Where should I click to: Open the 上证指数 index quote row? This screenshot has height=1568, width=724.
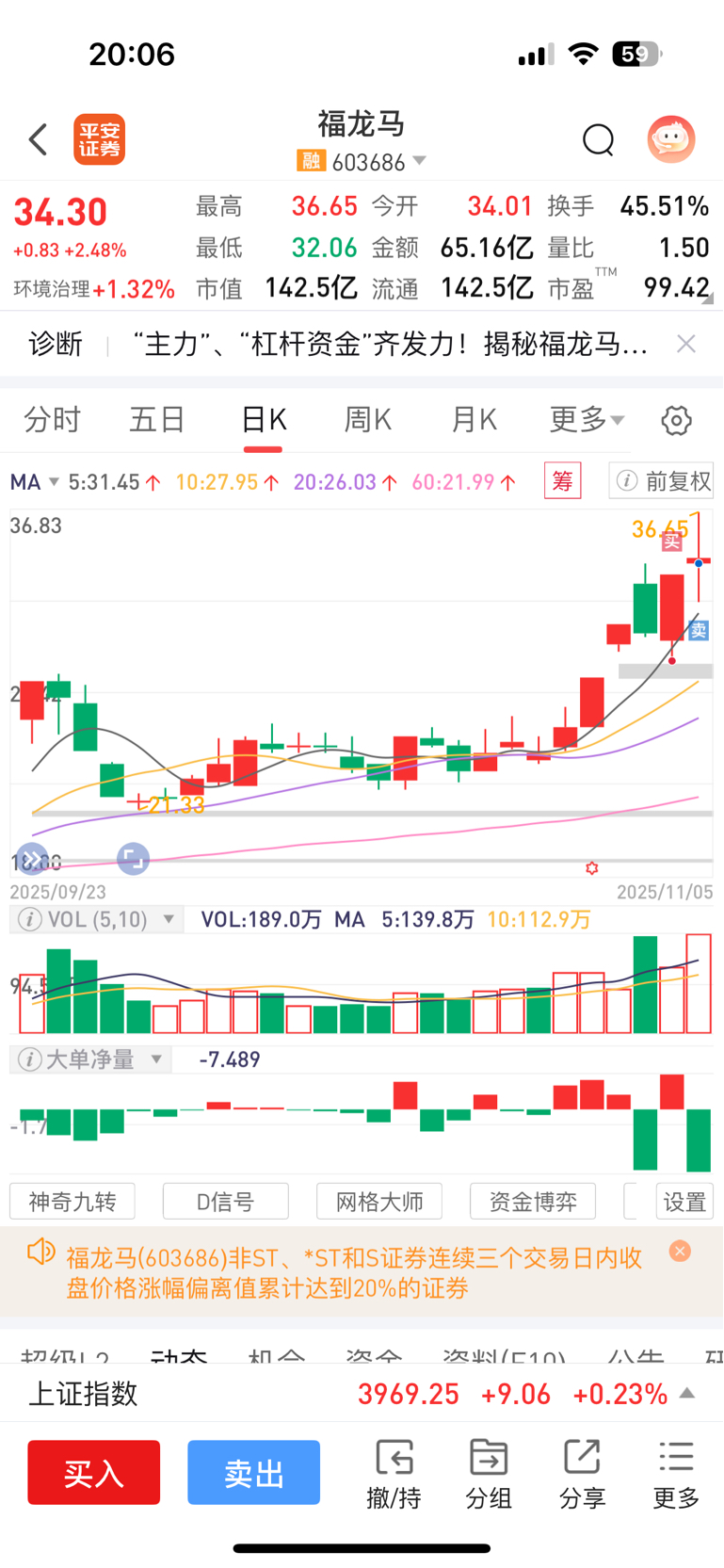[x=362, y=1393]
